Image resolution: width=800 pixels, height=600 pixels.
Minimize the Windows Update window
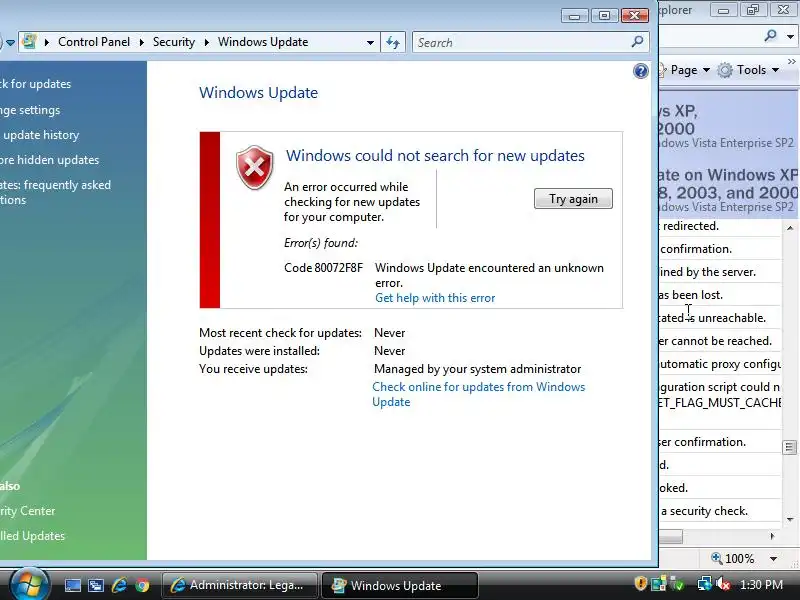coord(574,16)
